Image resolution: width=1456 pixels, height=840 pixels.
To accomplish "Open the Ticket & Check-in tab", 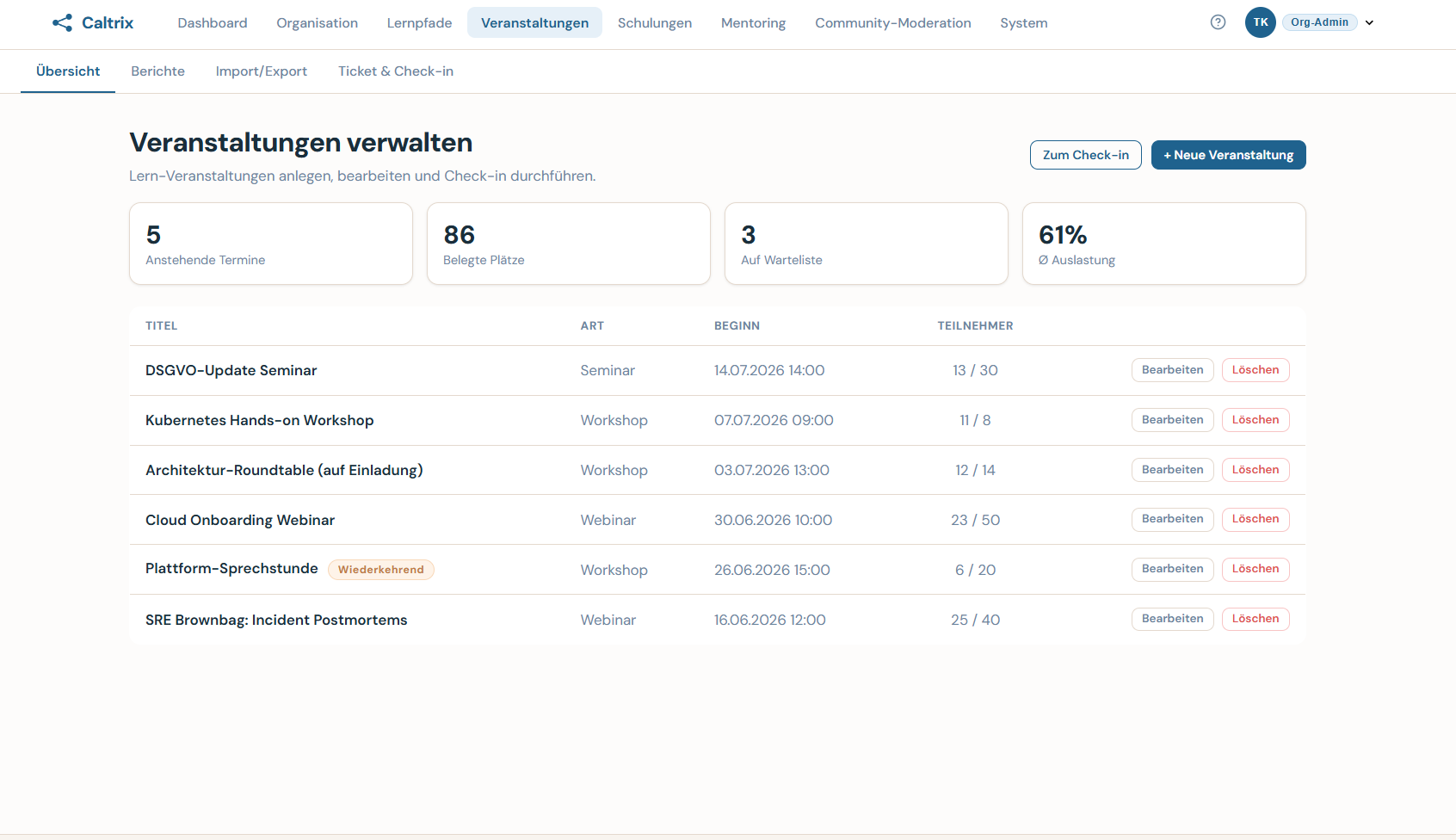I will coord(395,71).
